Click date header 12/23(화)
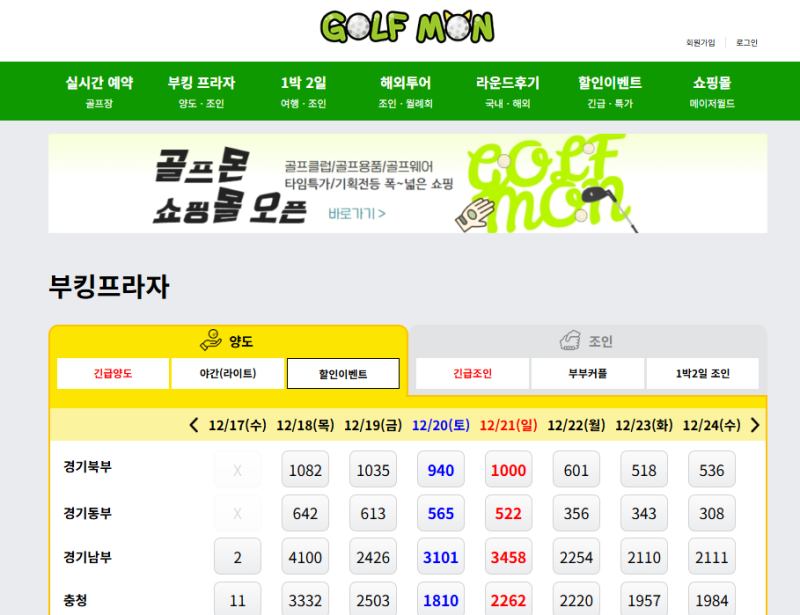The image size is (800, 615). point(644,425)
